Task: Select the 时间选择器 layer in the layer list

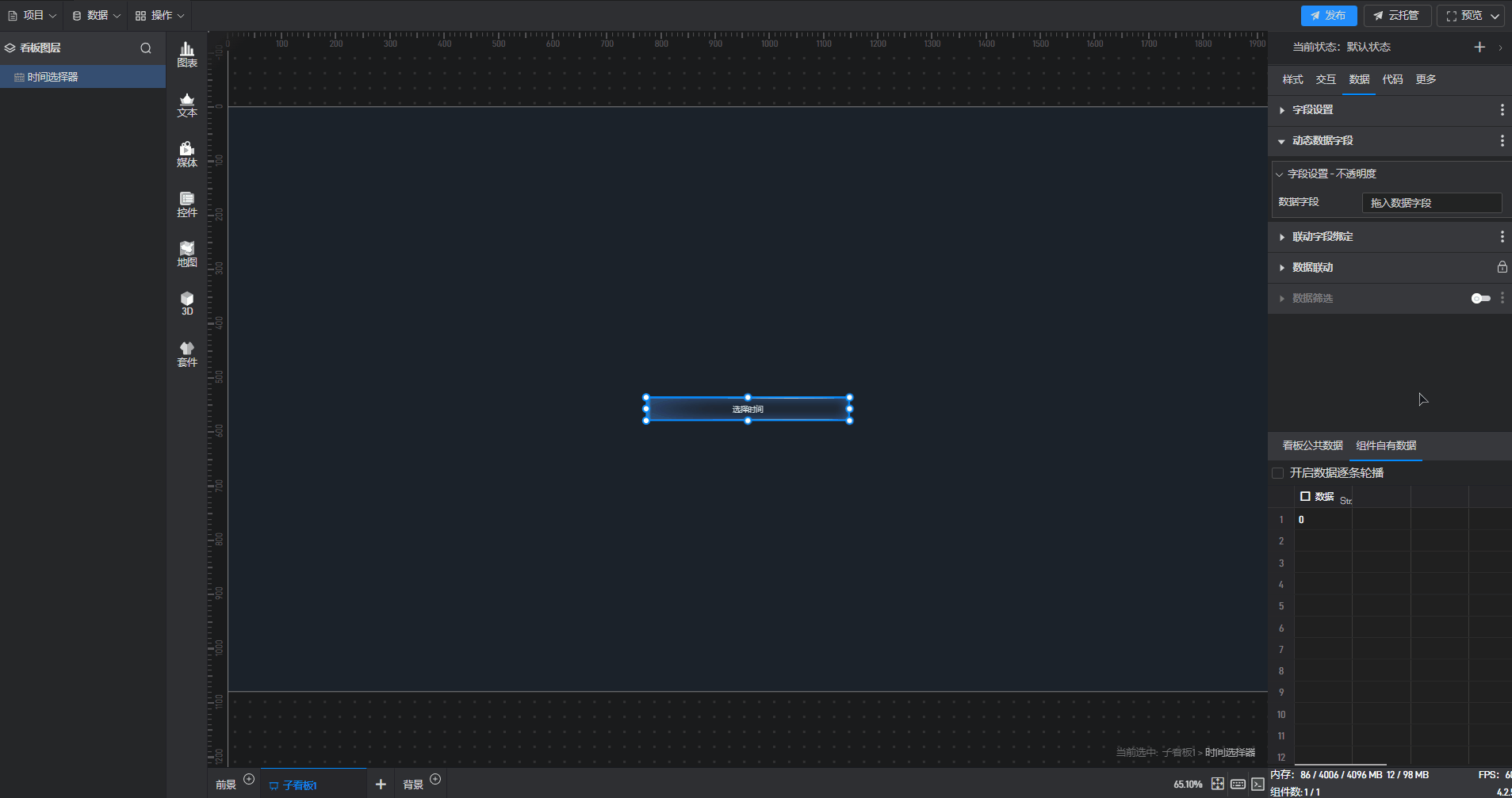Action: tap(82, 77)
